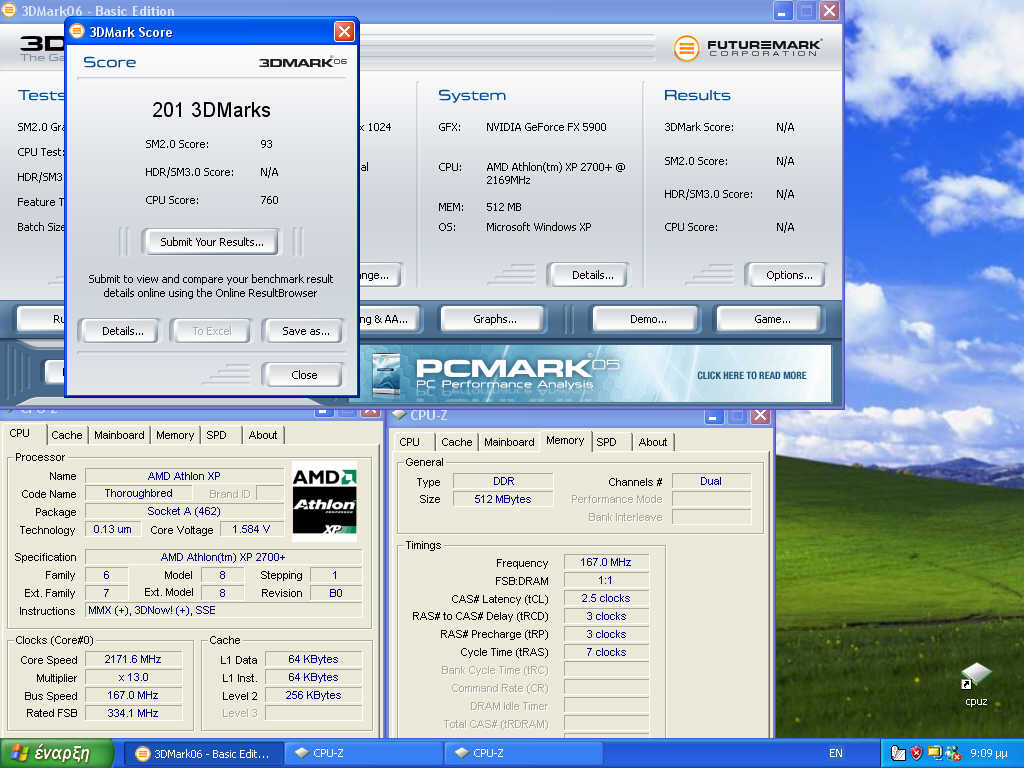
Task: Minimize the right CPU-Z window
Action: [713, 416]
